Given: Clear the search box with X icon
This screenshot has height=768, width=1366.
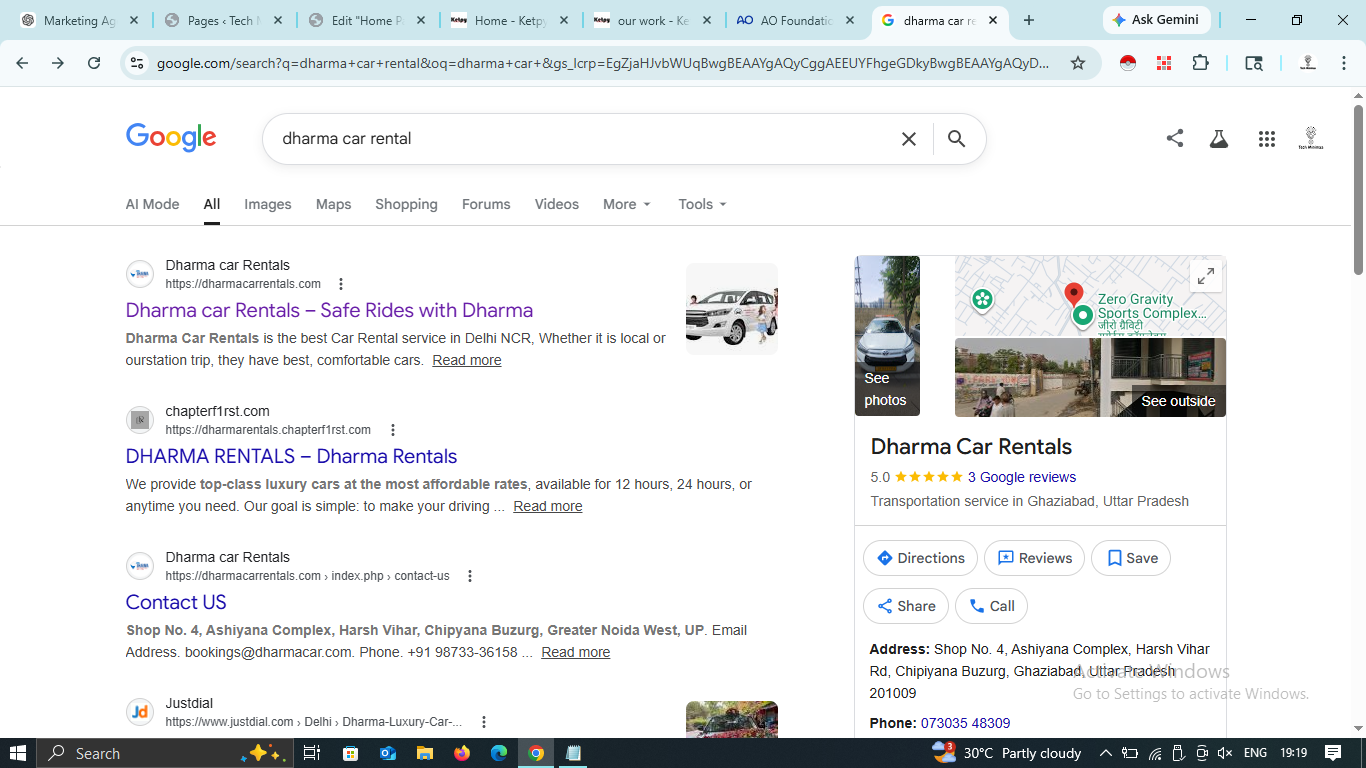Looking at the screenshot, I should (908, 139).
